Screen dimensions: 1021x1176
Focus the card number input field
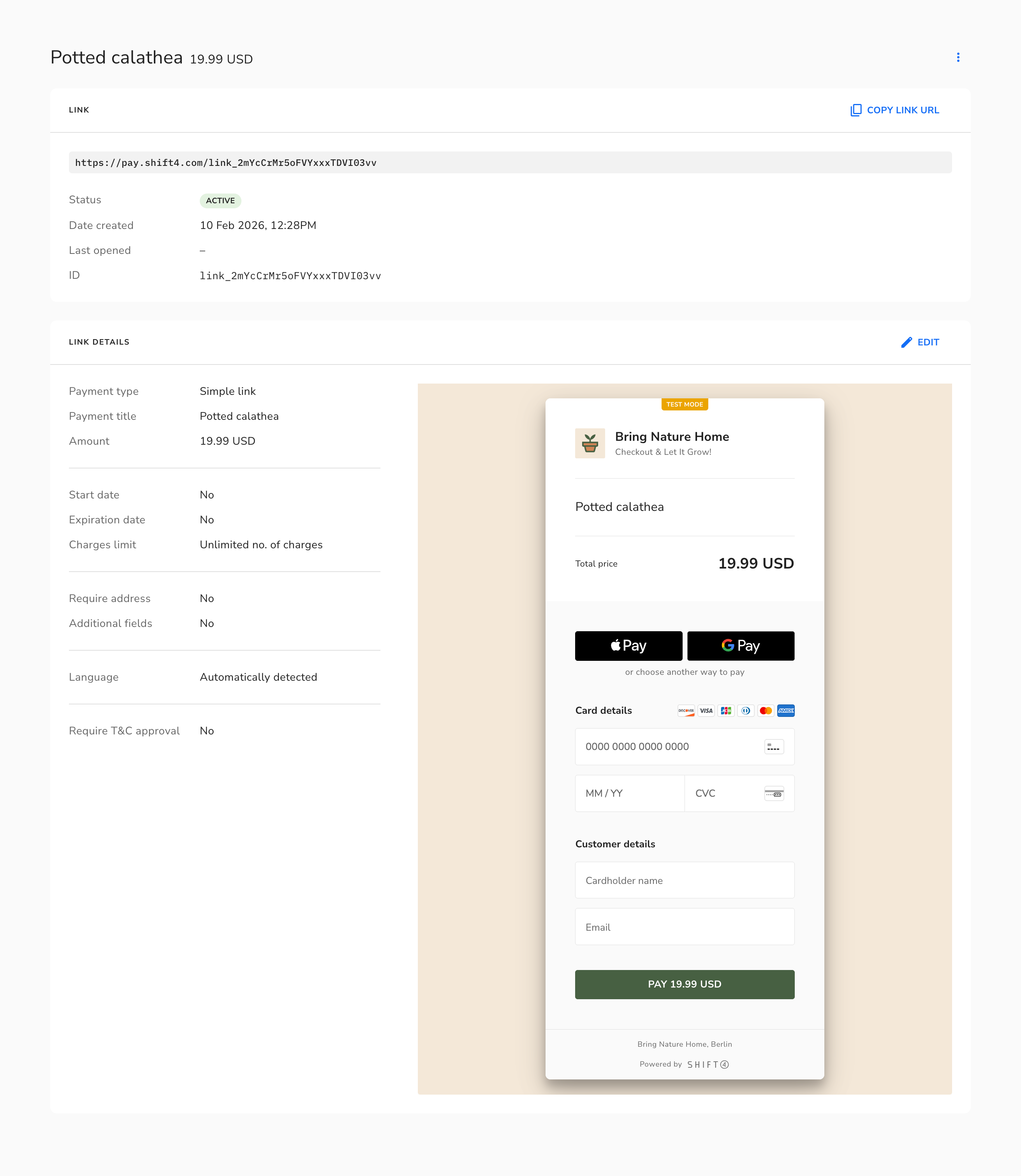685,746
